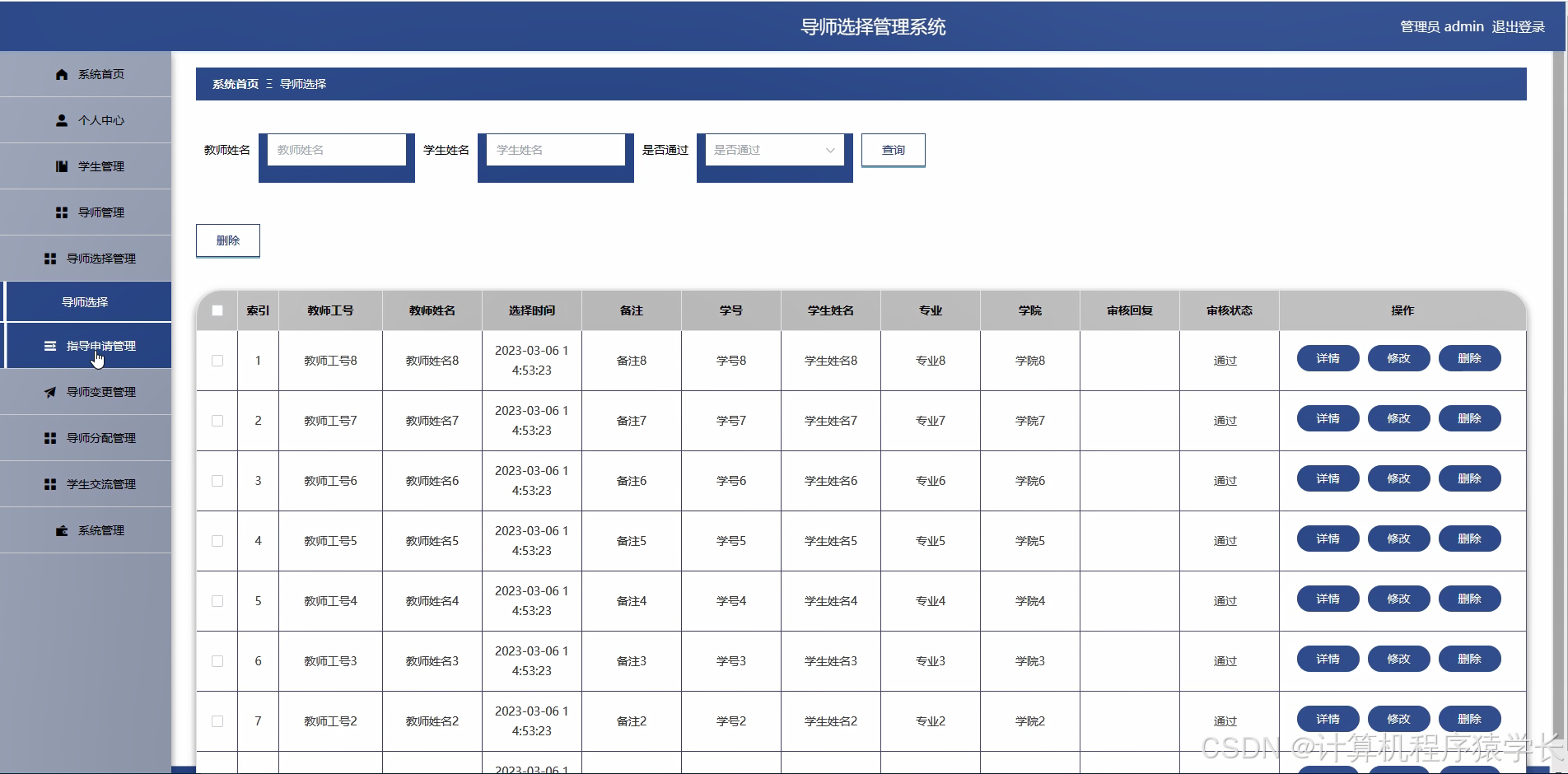Click the 教师工号2 table cell

point(330,721)
